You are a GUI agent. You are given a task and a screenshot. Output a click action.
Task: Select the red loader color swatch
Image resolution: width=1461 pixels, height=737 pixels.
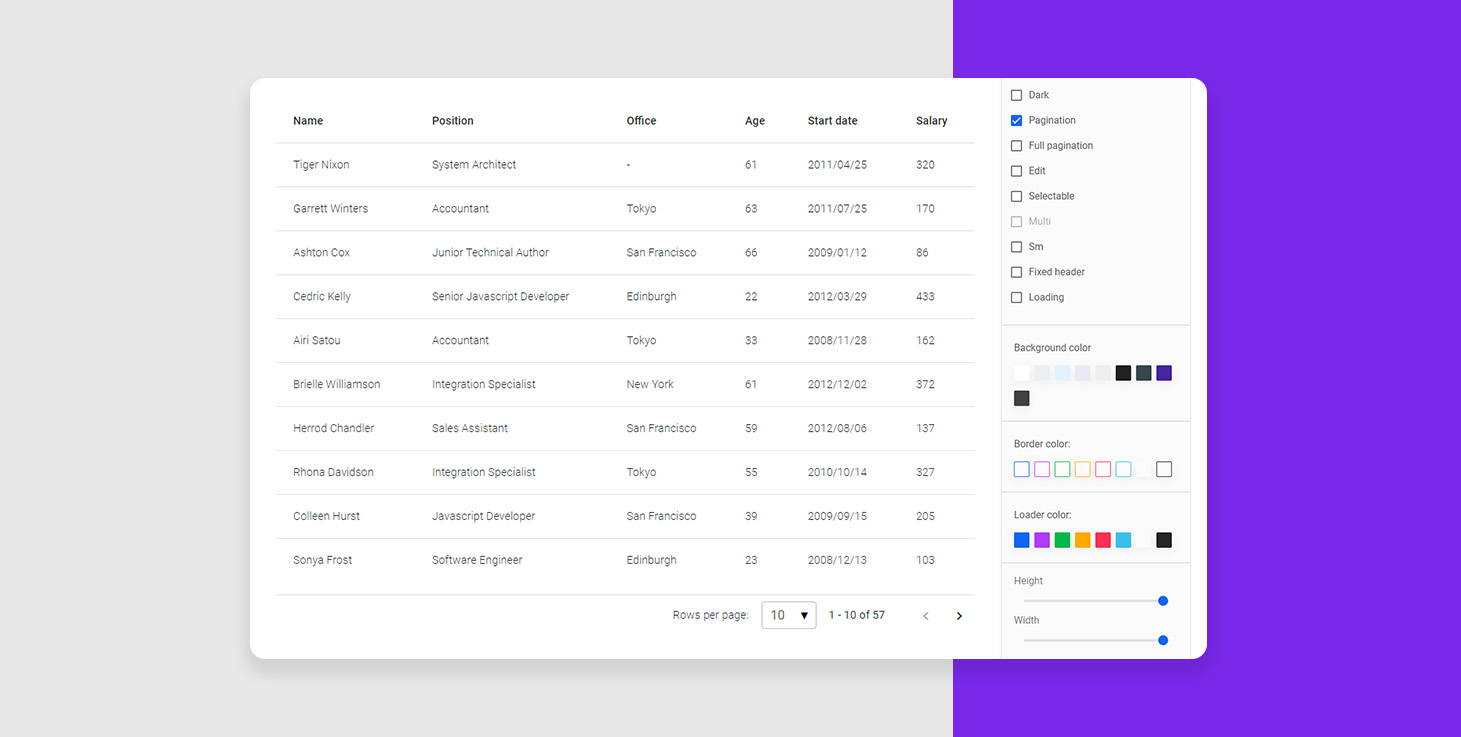[x=1103, y=540]
